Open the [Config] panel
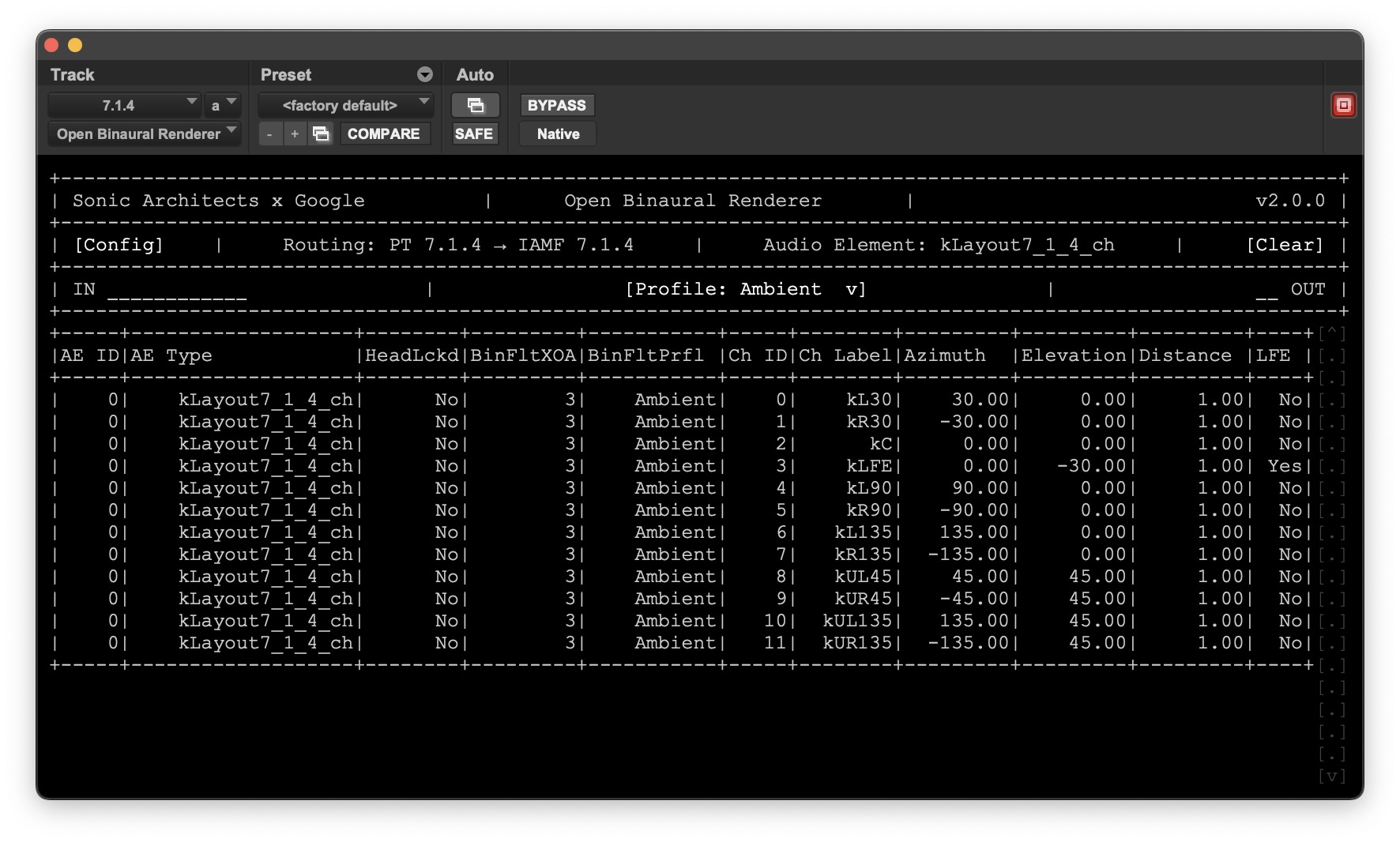This screenshot has width=1400, height=842. [119, 245]
